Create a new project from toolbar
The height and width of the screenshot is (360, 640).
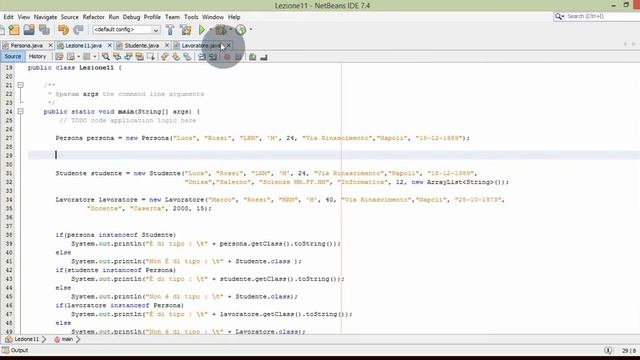point(14,30)
